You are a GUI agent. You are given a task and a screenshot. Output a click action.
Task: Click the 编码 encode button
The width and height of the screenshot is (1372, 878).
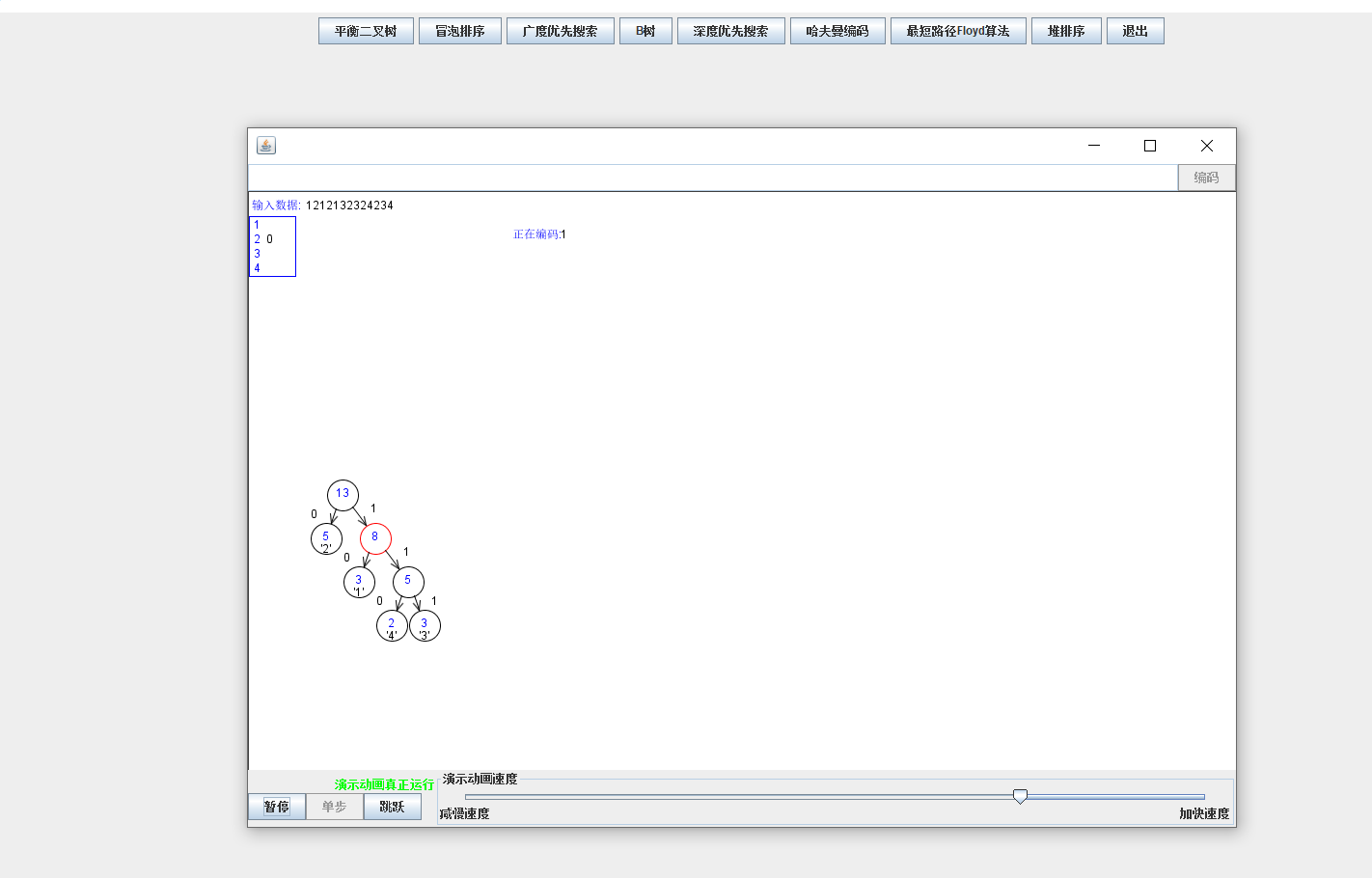pyautogui.click(x=1206, y=178)
